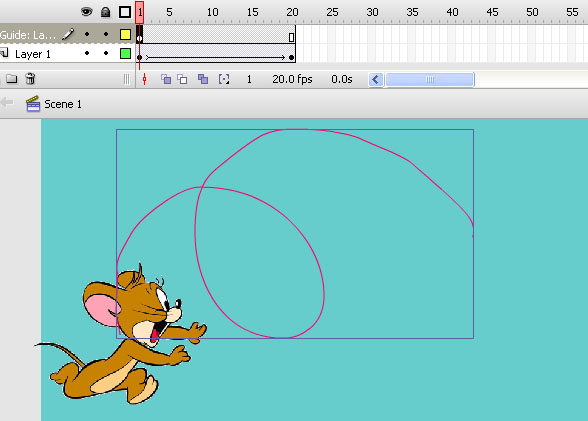Click the Scene 1 label in the edit bar
Screen dimensions: 588x421
pyautogui.click(x=63, y=104)
